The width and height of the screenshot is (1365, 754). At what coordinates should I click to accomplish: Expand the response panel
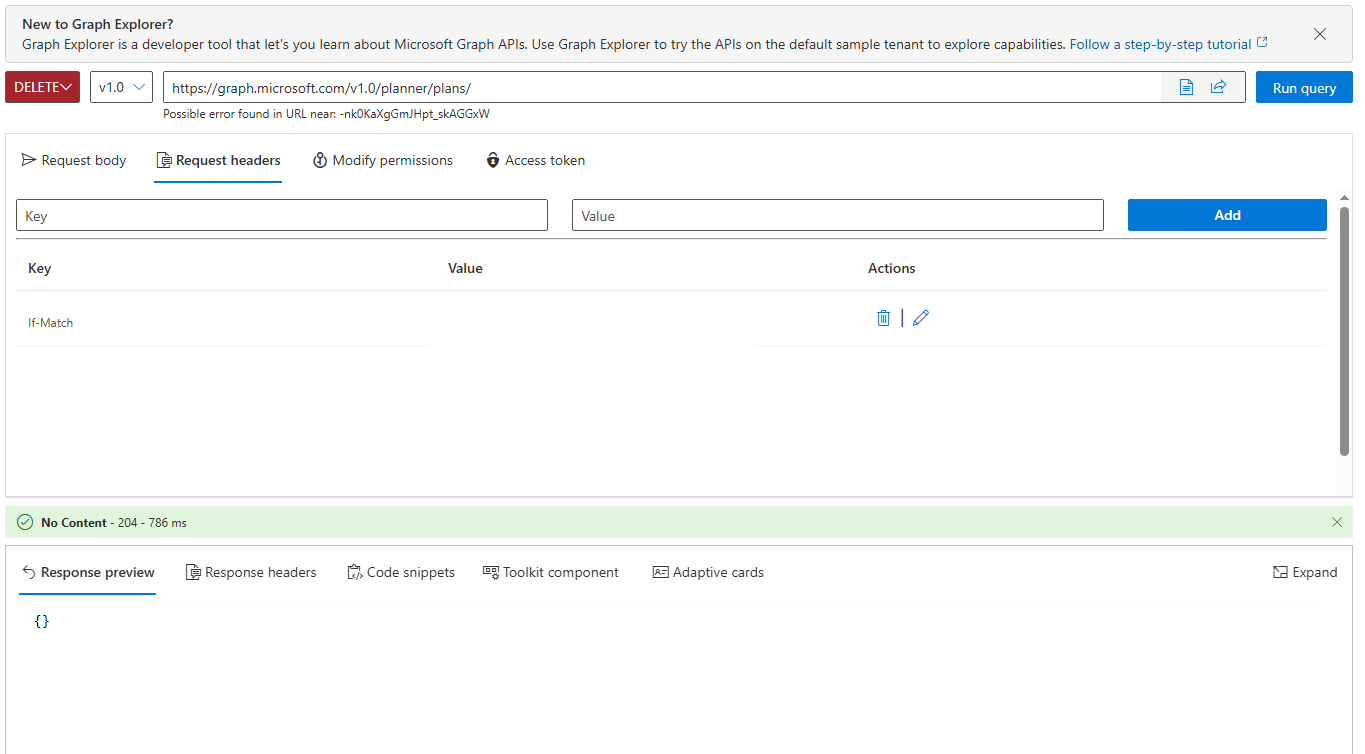point(1305,573)
